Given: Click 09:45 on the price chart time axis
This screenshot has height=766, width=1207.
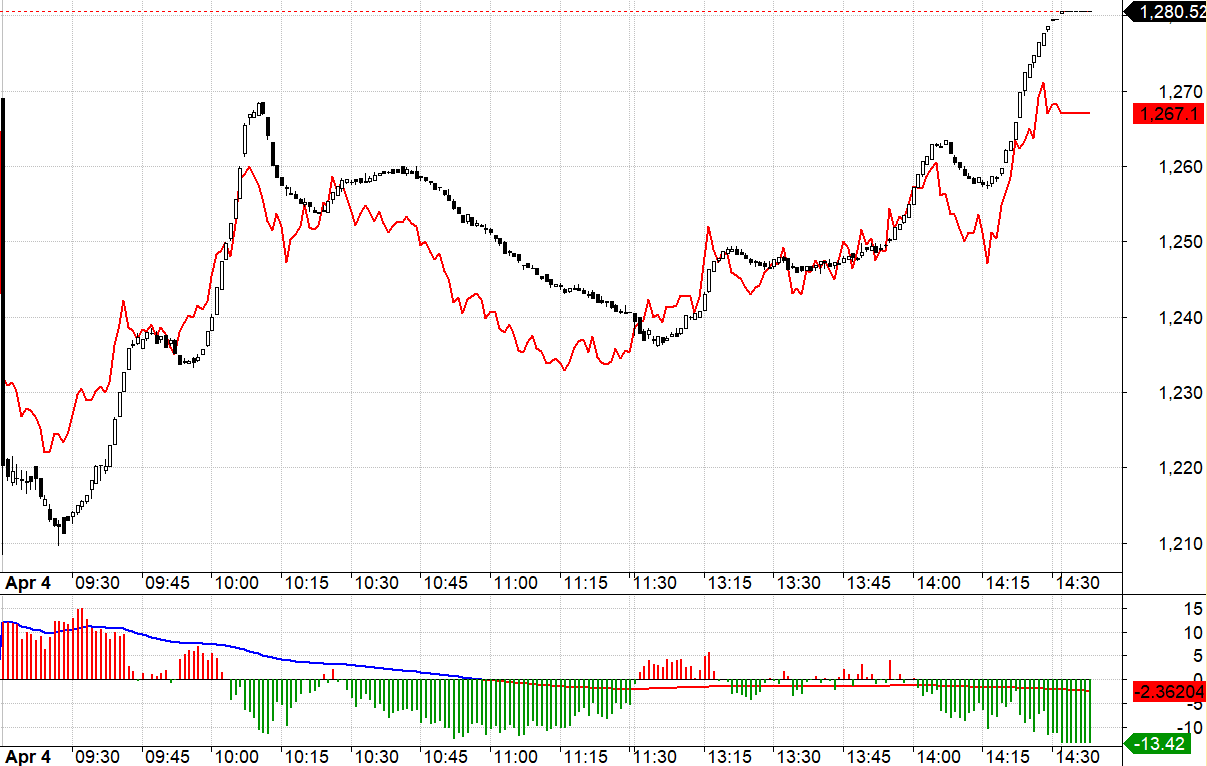Looking at the screenshot, I should point(166,583).
